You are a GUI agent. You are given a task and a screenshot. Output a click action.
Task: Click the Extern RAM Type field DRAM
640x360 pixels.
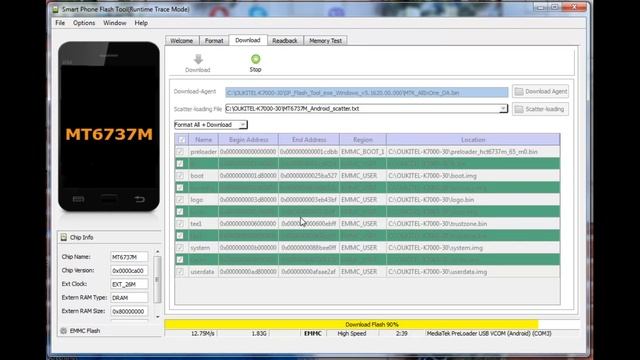pyautogui.click(x=129, y=298)
